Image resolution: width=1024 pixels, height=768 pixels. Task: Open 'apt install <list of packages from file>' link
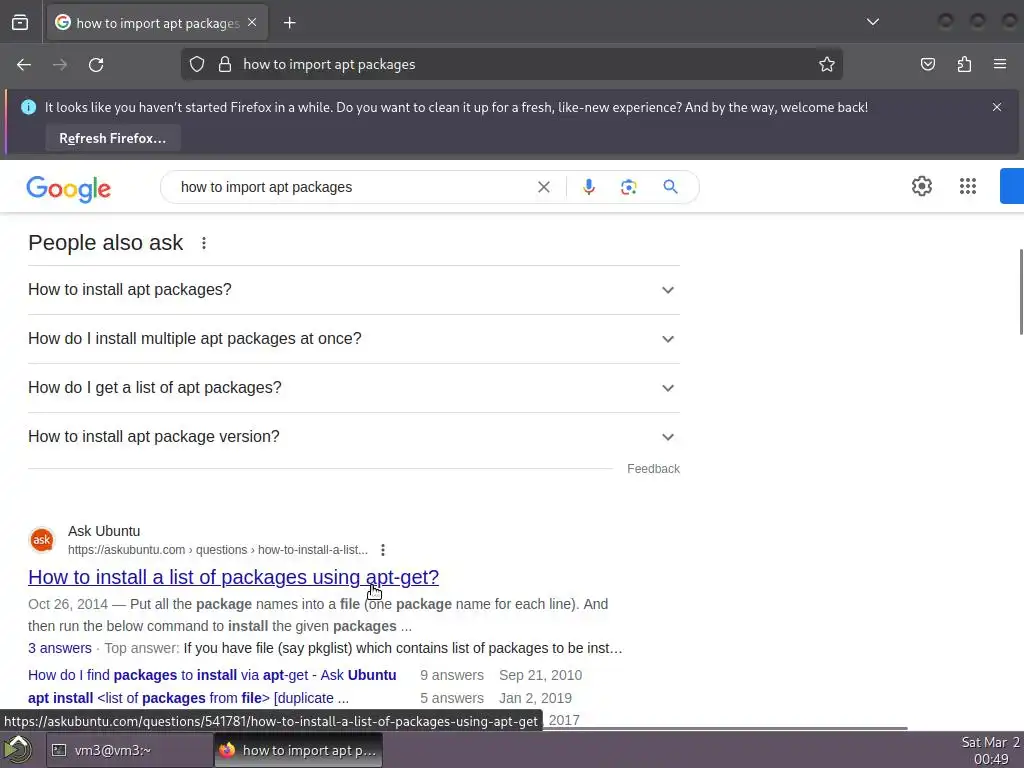pyautogui.click(x=188, y=698)
